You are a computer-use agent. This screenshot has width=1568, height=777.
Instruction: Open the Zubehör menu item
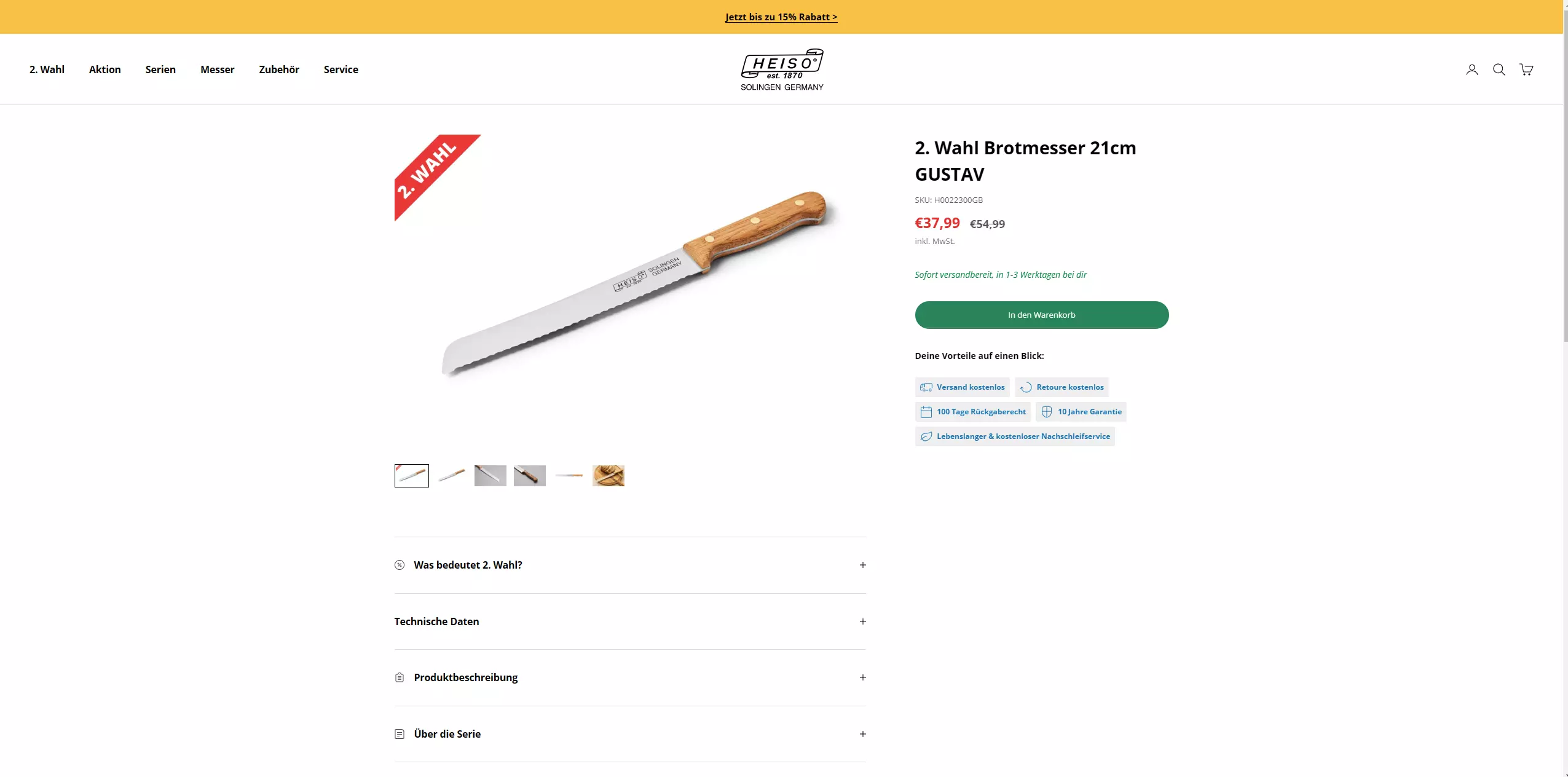[x=279, y=69]
